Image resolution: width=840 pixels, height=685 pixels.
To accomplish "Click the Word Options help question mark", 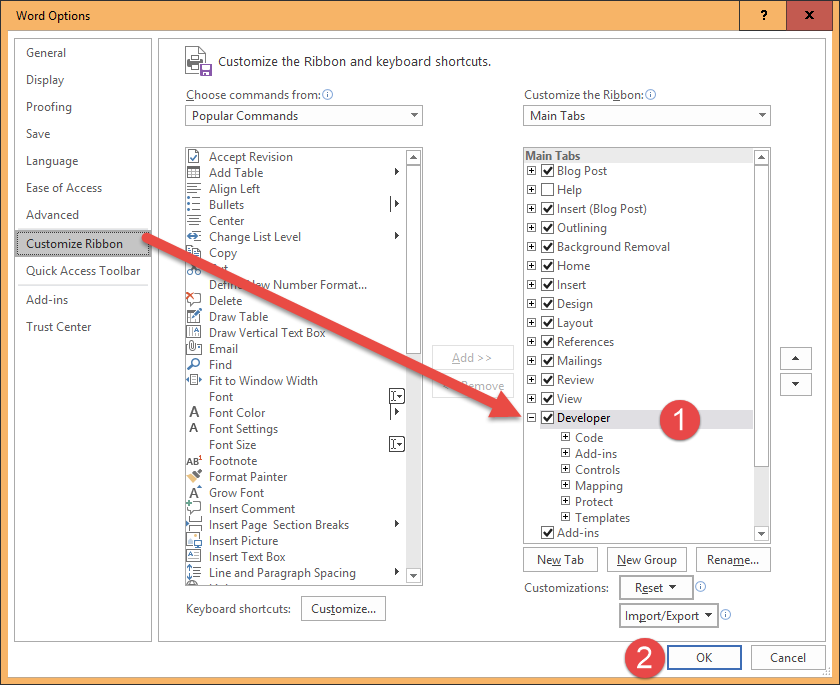I will pos(763,16).
